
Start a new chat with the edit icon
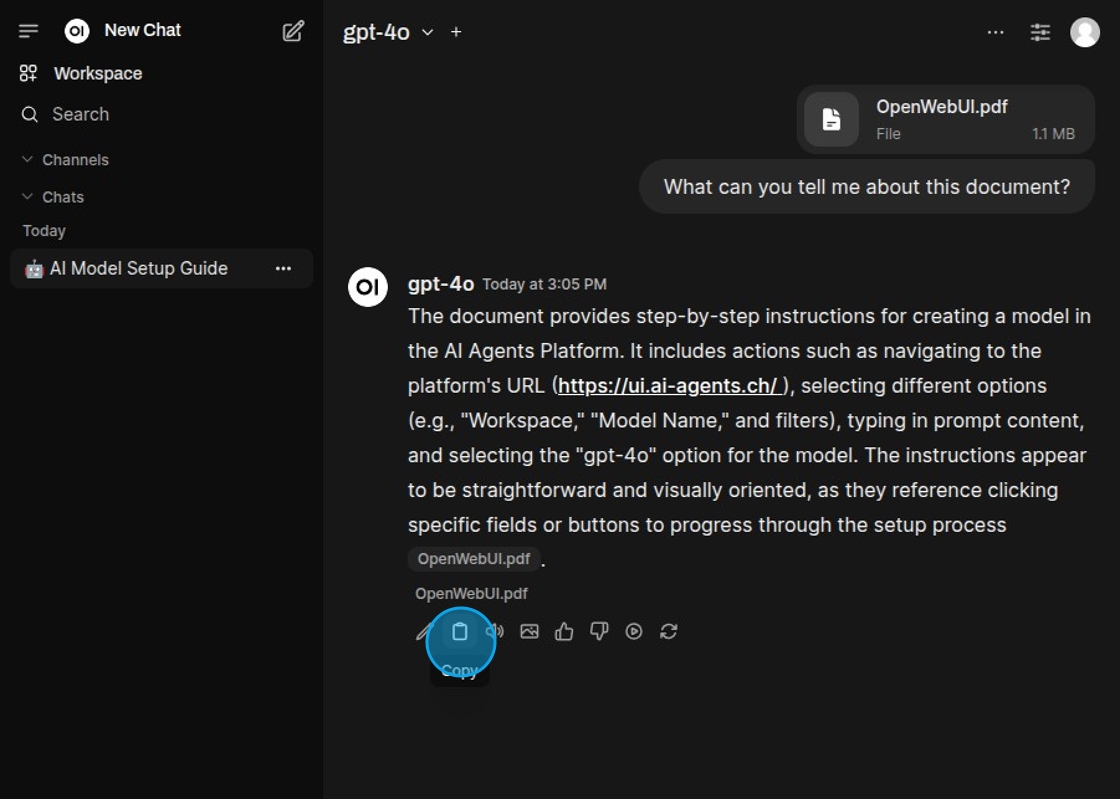(x=293, y=31)
